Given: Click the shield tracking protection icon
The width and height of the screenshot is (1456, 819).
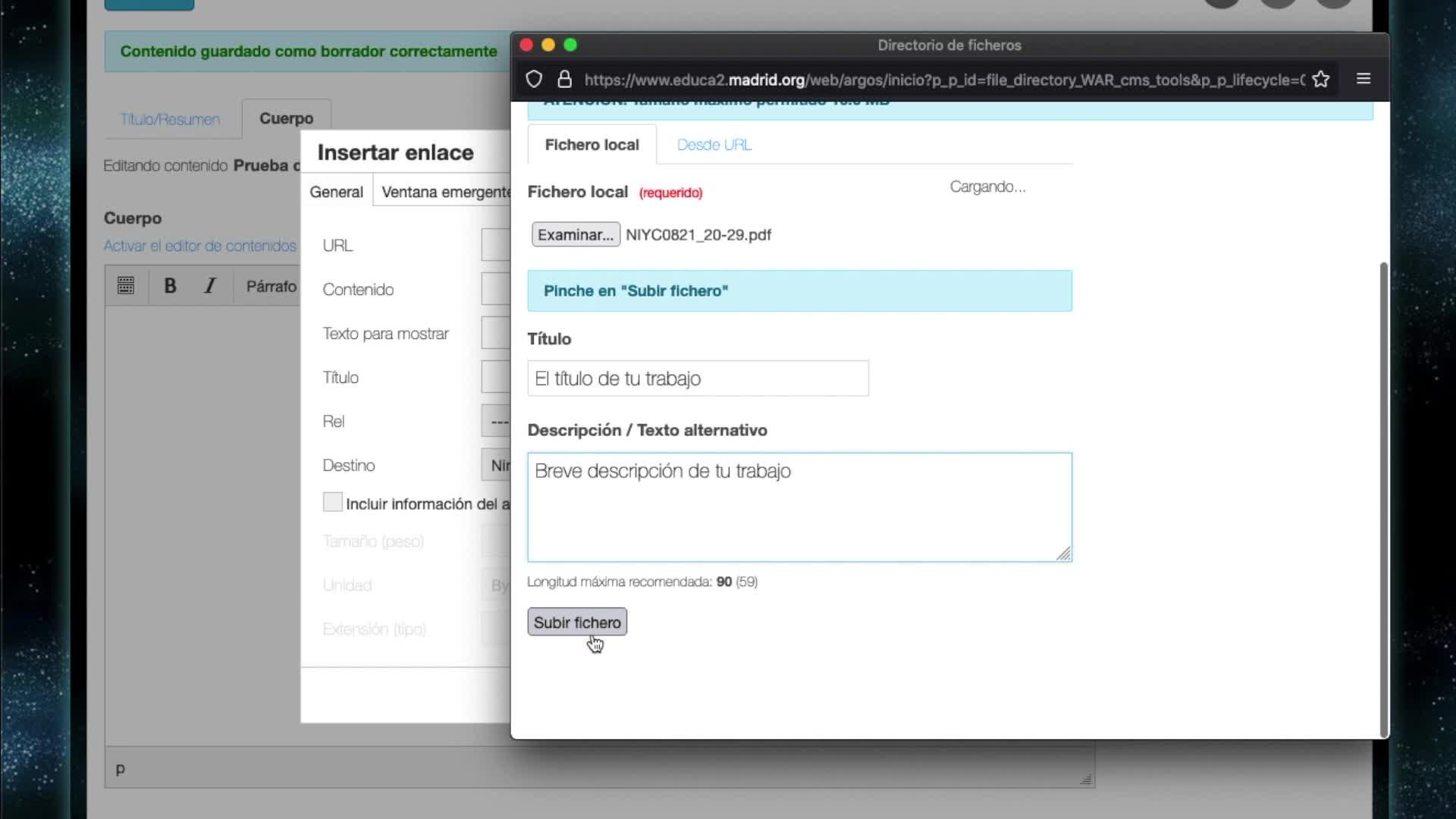Looking at the screenshot, I should pyautogui.click(x=534, y=80).
